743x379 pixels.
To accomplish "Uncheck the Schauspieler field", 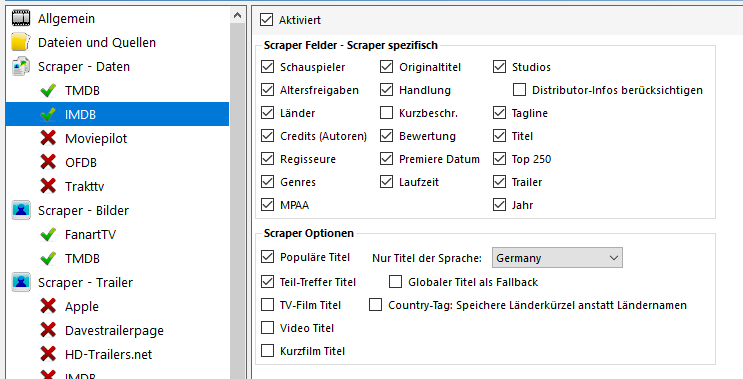I will coord(268,67).
